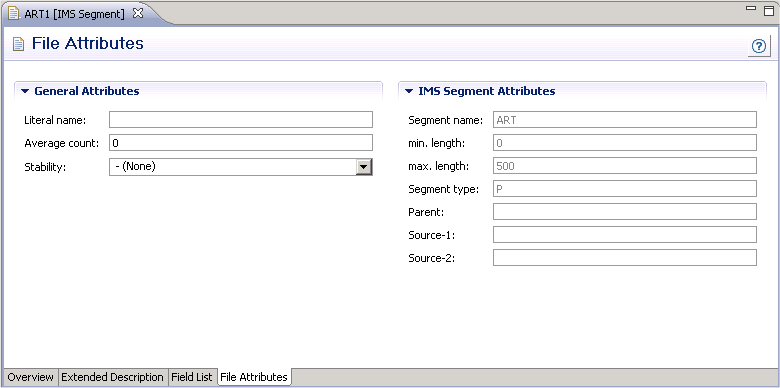Minimize the editor pane

pyautogui.click(x=751, y=8)
